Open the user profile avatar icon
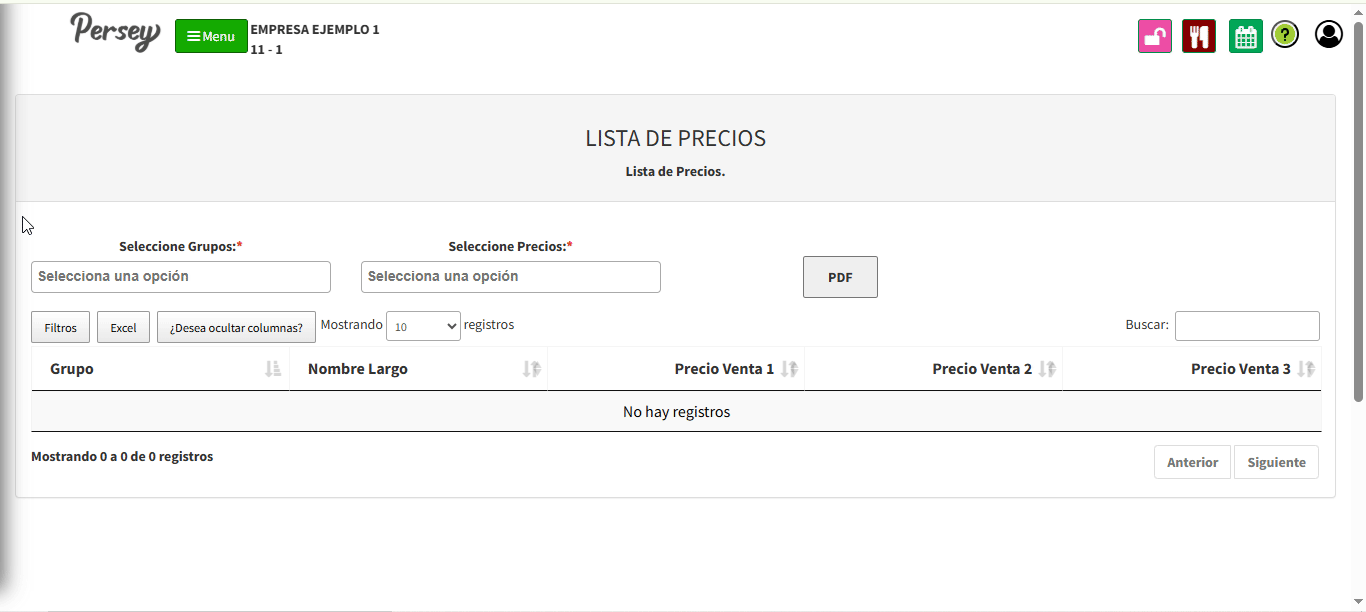 coord(1328,35)
